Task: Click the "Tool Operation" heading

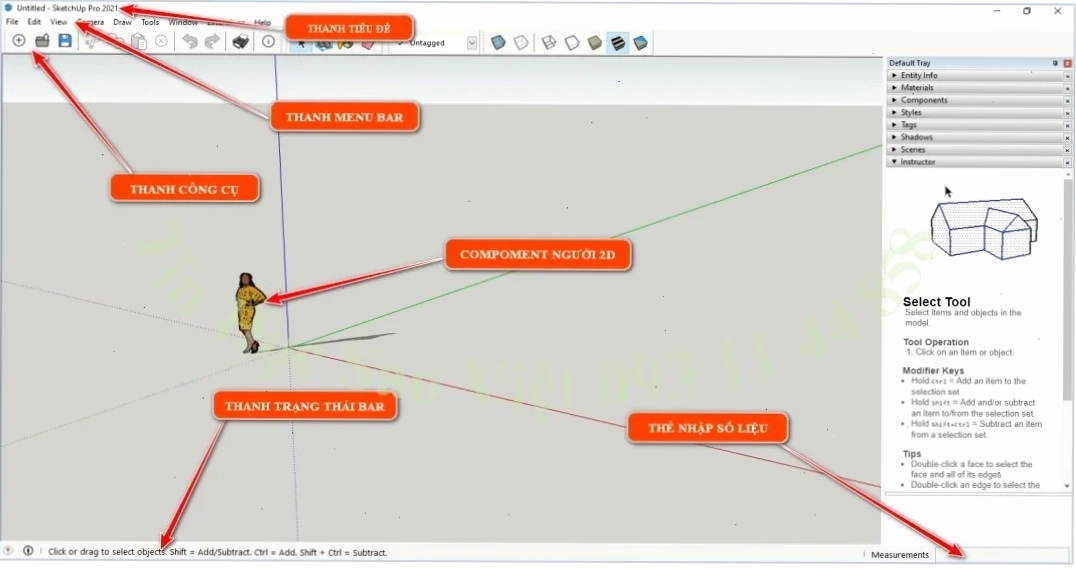Action: click(935, 342)
